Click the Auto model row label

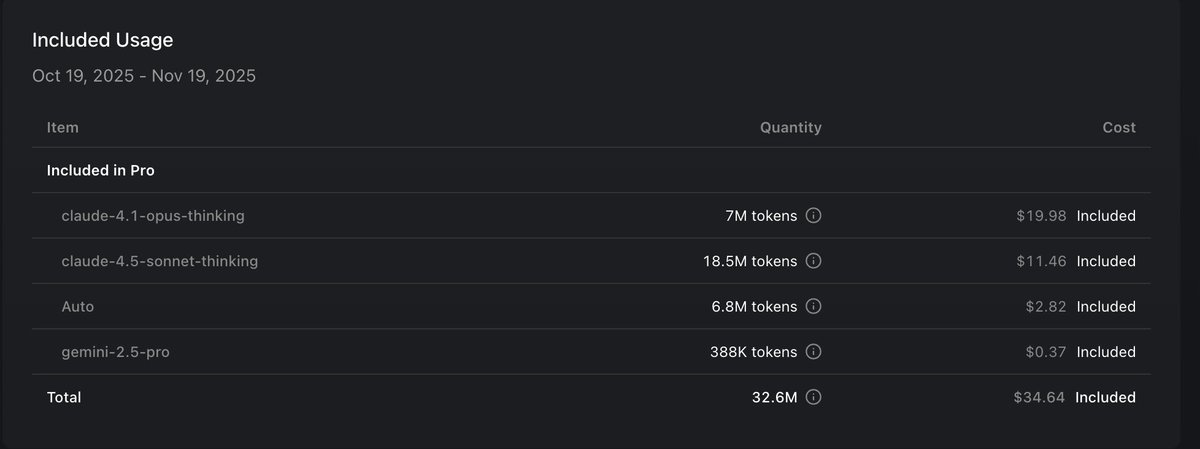tap(78, 307)
